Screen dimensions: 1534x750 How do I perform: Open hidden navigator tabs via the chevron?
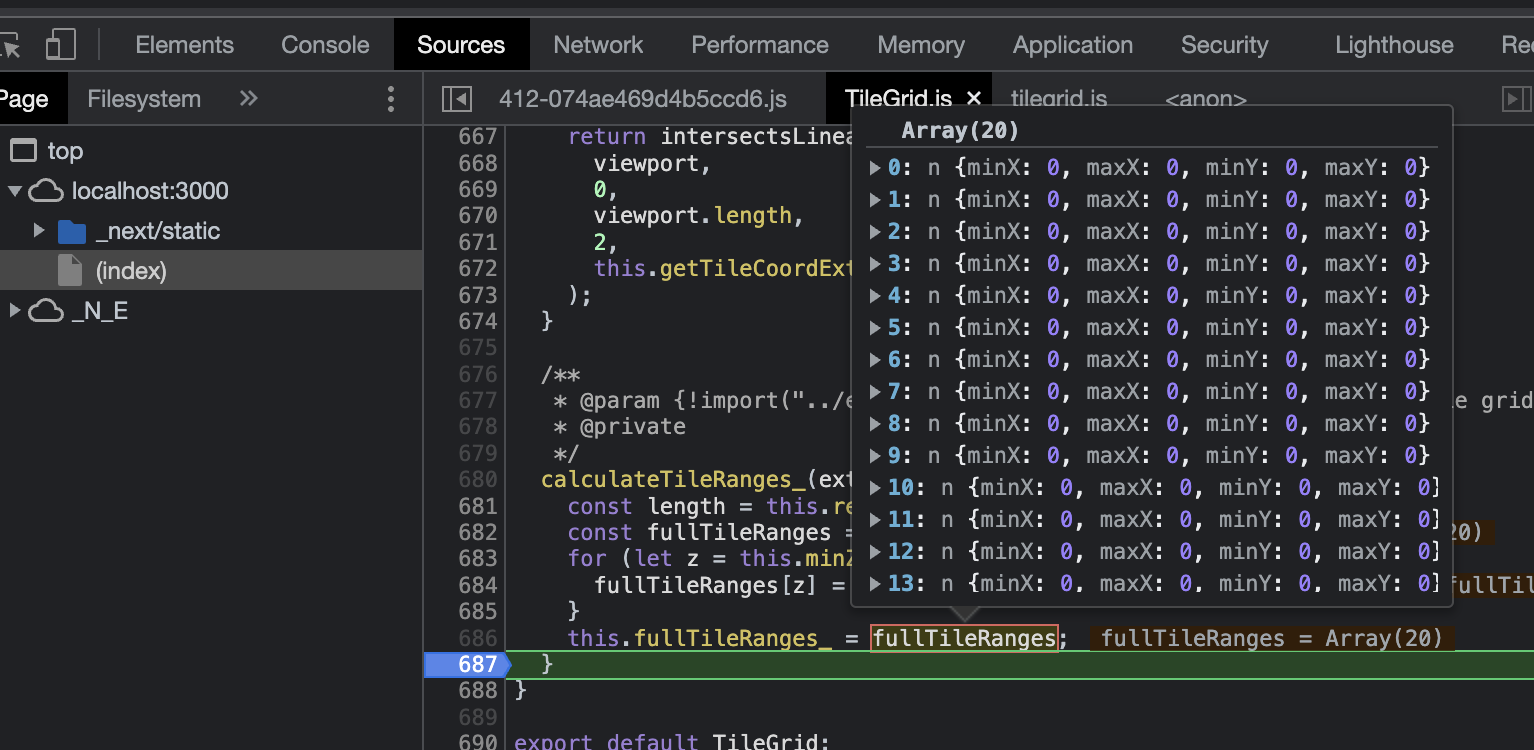point(247,98)
